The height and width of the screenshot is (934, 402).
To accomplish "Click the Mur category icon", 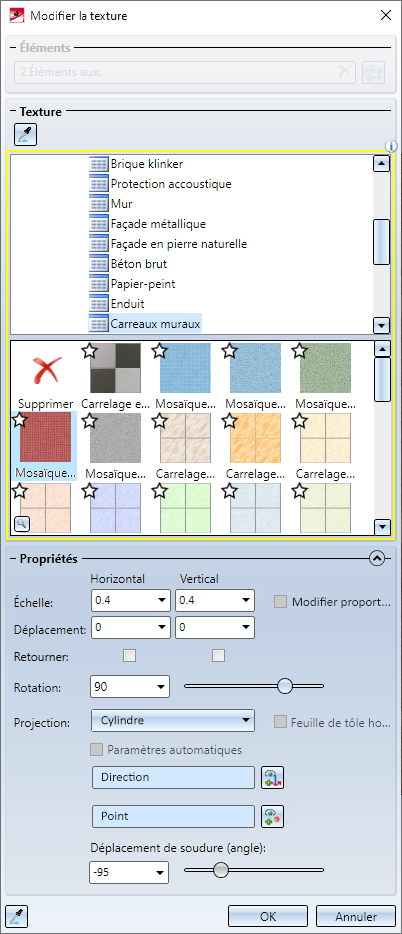I will (x=98, y=204).
